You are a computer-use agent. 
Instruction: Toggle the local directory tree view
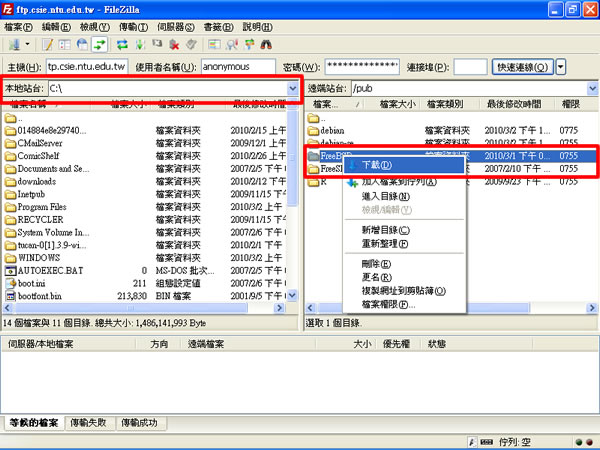coord(65,45)
